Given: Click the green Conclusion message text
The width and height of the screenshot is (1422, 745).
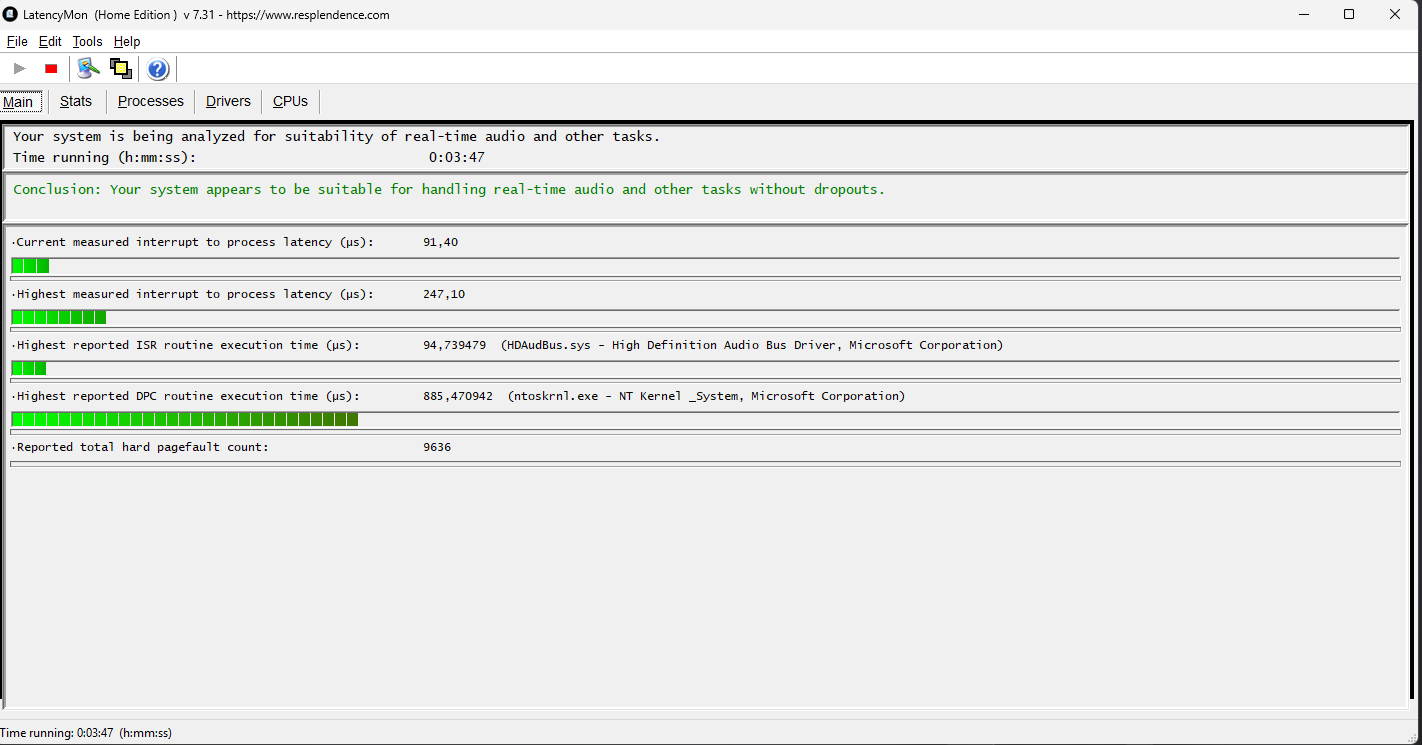Looking at the screenshot, I should [449, 190].
